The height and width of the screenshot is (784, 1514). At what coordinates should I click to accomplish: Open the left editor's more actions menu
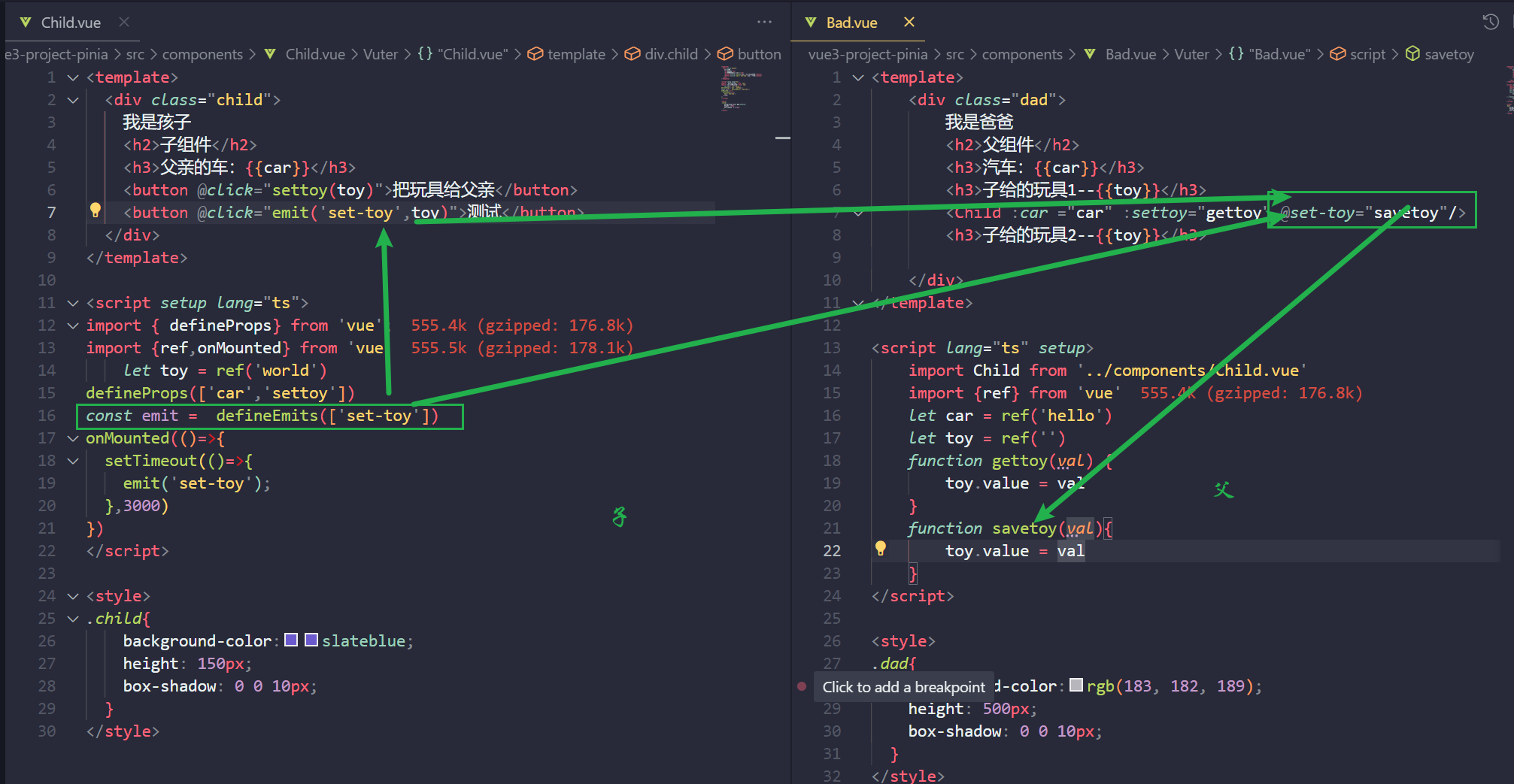point(764,23)
